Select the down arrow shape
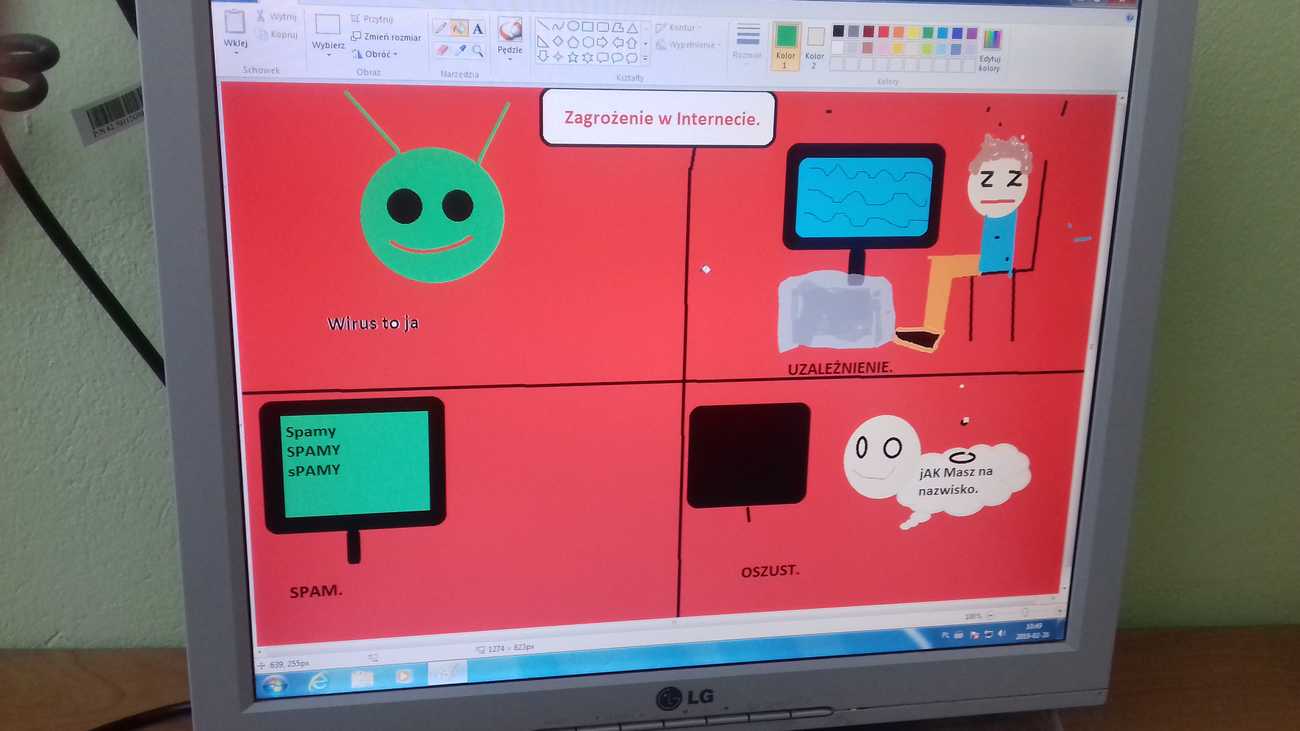1300x731 pixels. pos(542,56)
